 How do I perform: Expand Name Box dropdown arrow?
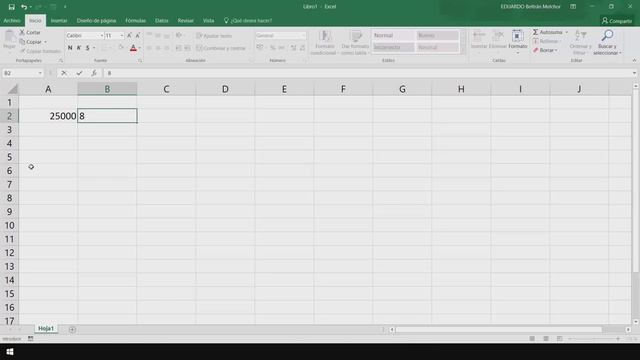click(40, 73)
